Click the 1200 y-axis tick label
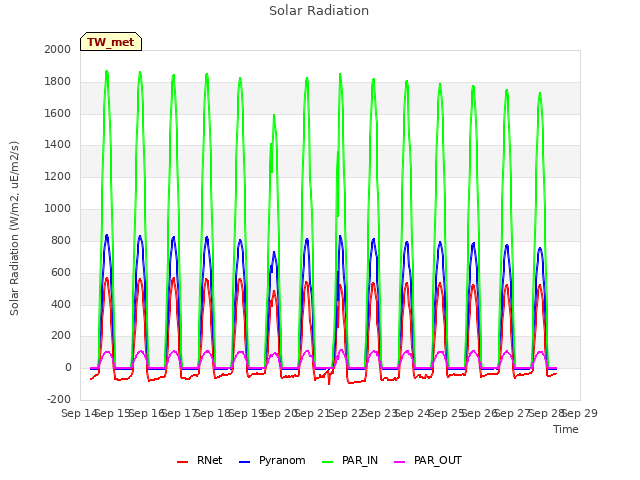The height and width of the screenshot is (480, 640). [x=58, y=177]
